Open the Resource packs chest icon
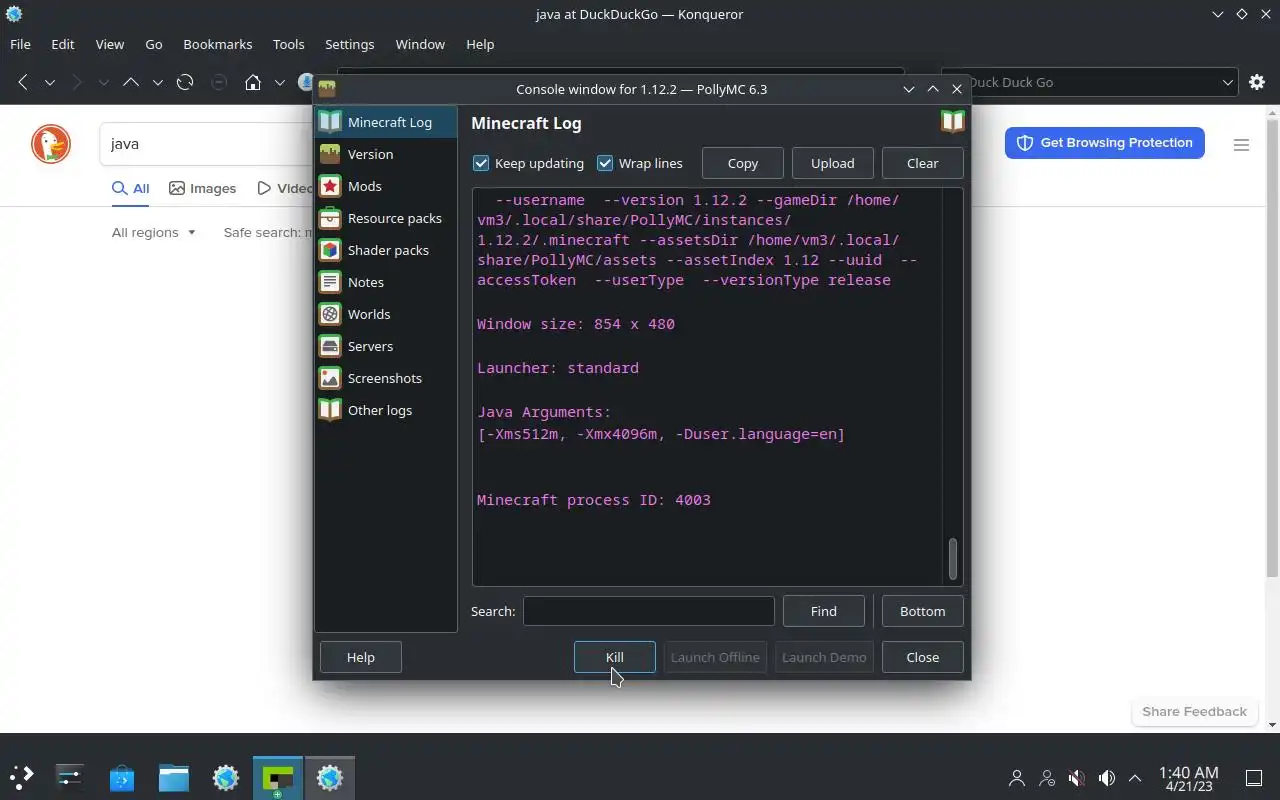 pos(330,218)
